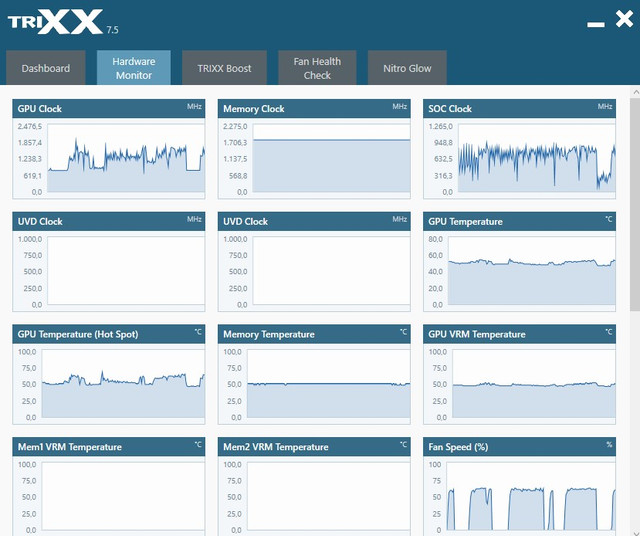Image resolution: width=640 pixels, height=536 pixels.
Task: Select the GPU Clock graph header
Action: (109, 109)
